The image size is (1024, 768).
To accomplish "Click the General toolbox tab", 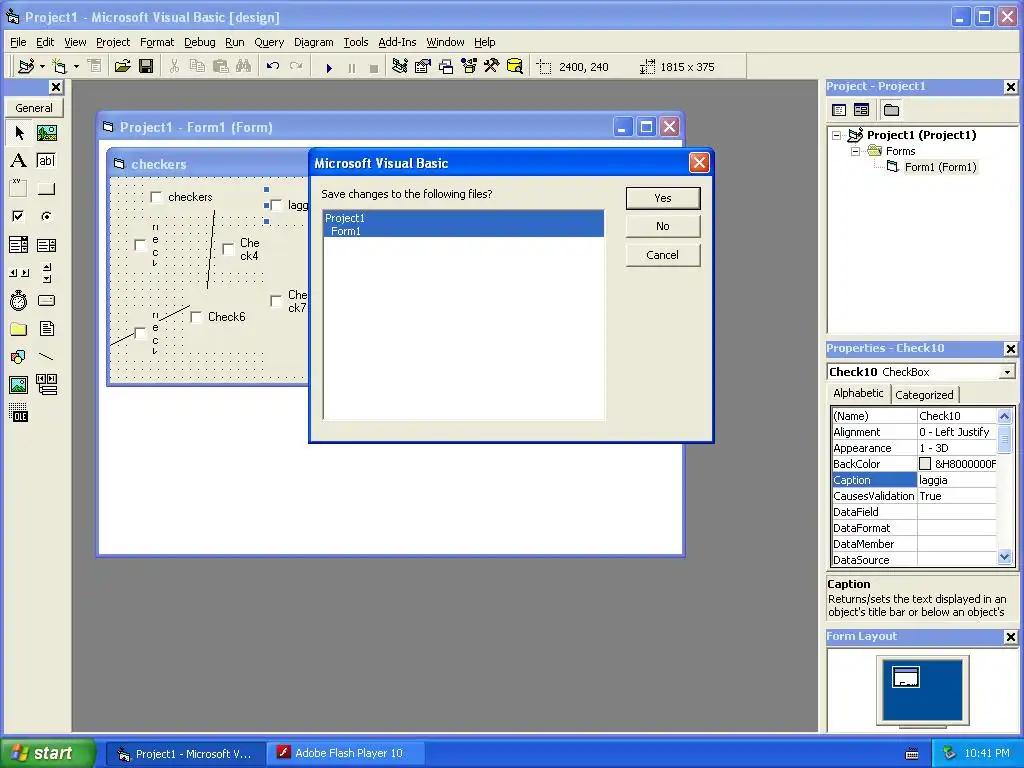I will pos(34,108).
